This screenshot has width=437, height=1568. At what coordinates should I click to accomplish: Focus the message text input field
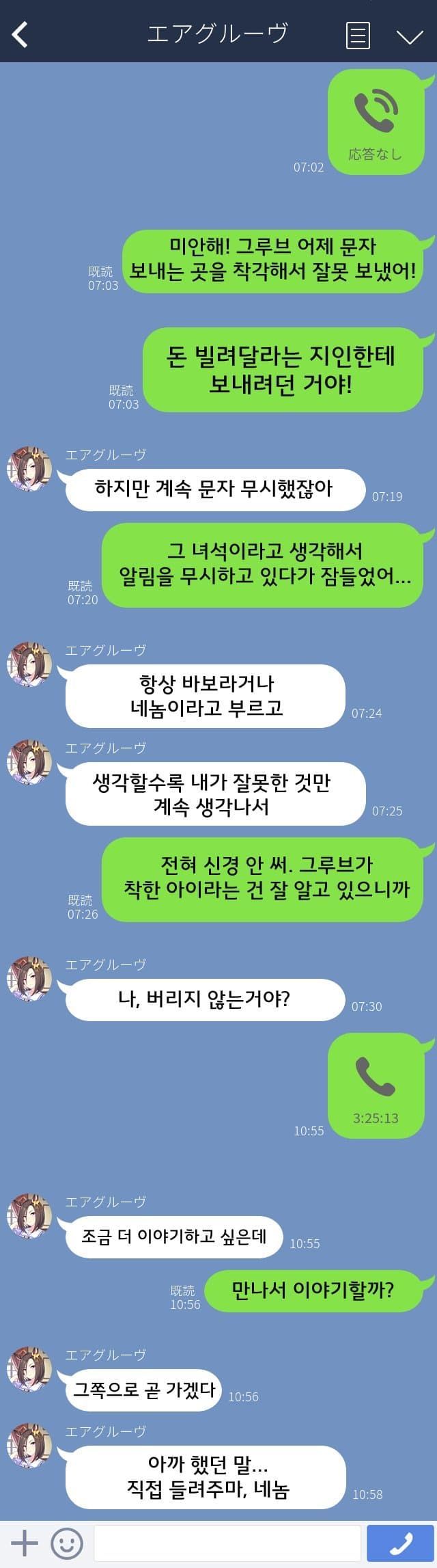227,1543
